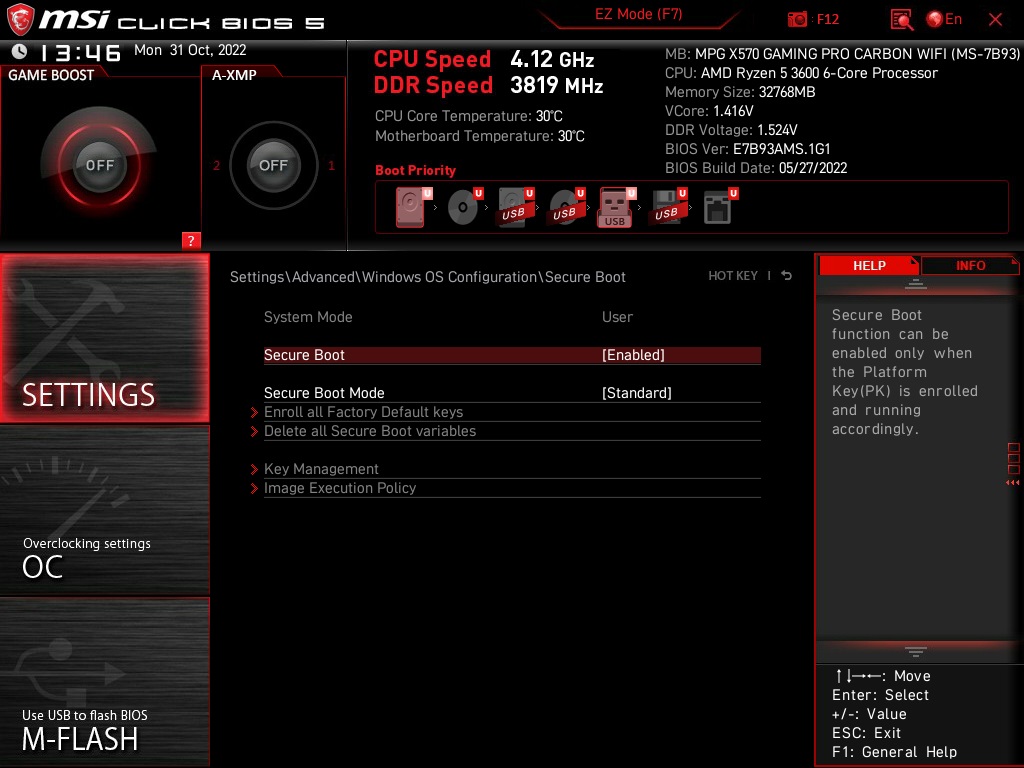The height and width of the screenshot is (768, 1024).
Task: Click the System Mode row label
Action: 308,317
